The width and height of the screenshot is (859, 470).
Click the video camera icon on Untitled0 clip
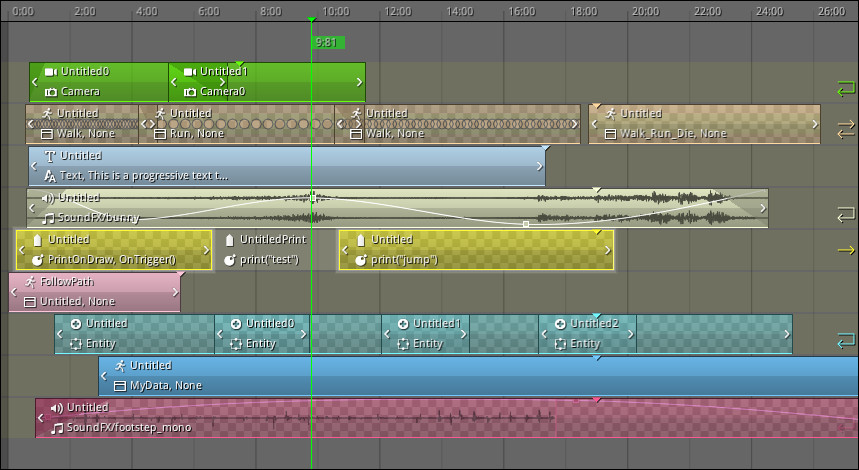pyautogui.click(x=51, y=72)
